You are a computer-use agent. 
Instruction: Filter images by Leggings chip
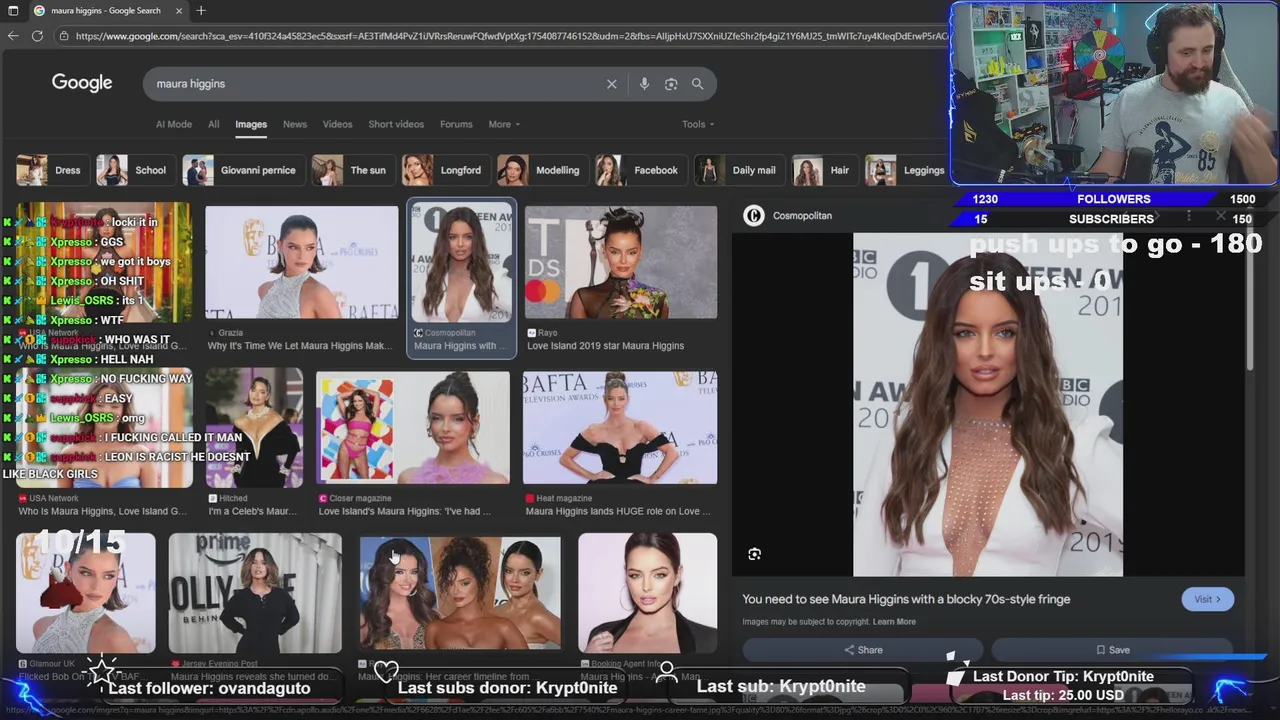[906, 170]
